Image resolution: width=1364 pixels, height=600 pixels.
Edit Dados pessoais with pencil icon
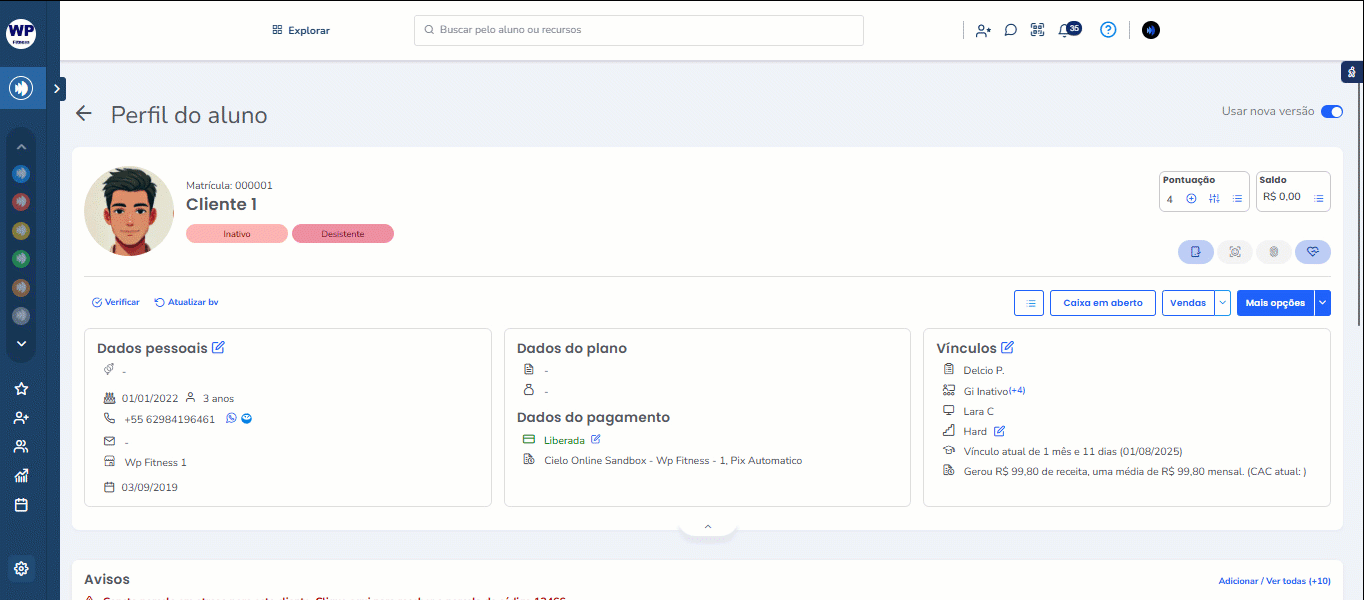tap(218, 348)
